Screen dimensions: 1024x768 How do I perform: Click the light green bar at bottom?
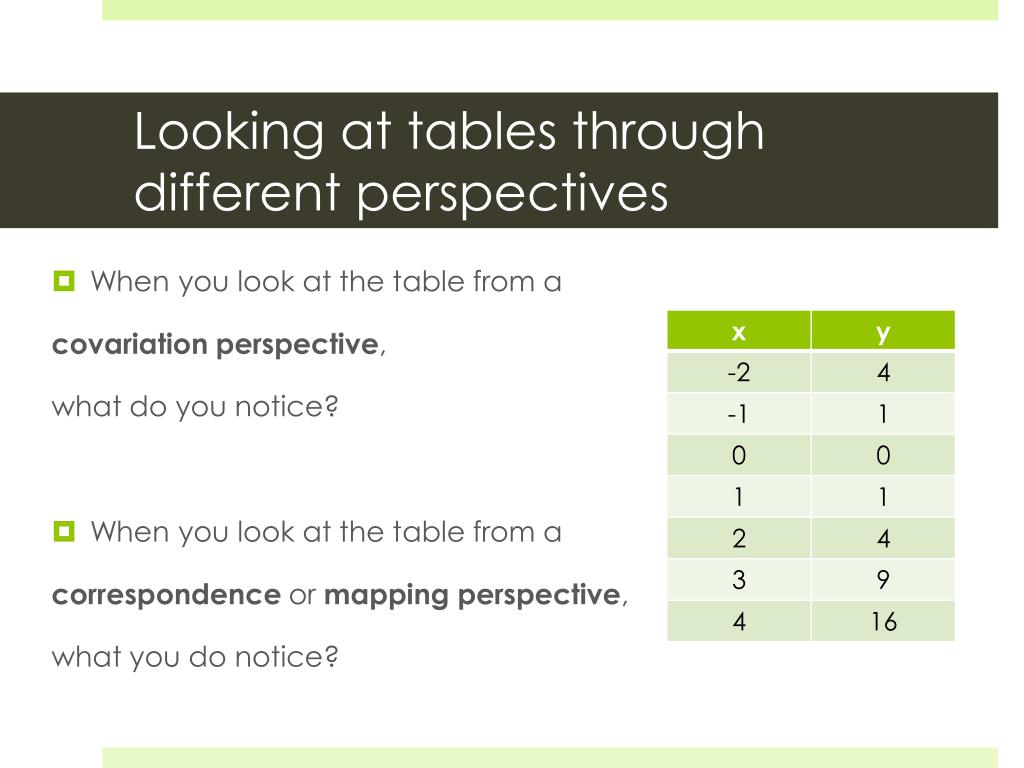[x=550, y=758]
